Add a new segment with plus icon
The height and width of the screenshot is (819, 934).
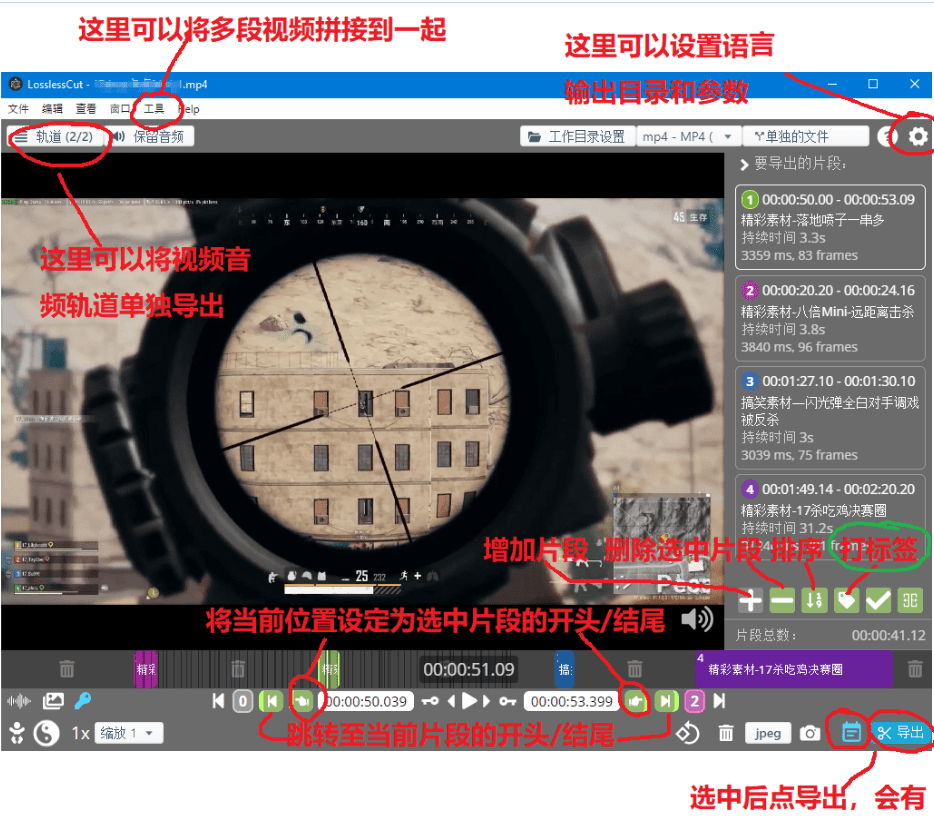pyautogui.click(x=751, y=600)
